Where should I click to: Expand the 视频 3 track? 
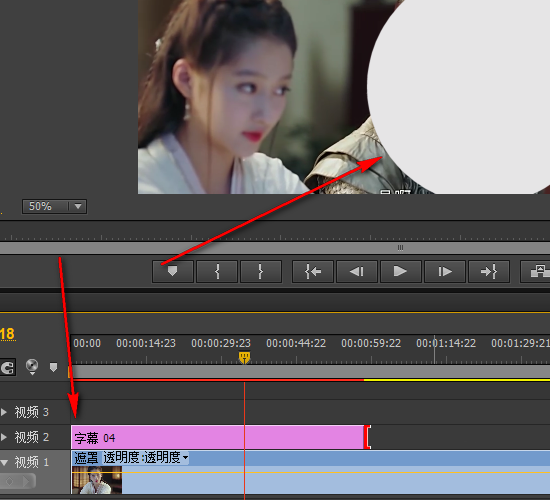[x=4, y=412]
